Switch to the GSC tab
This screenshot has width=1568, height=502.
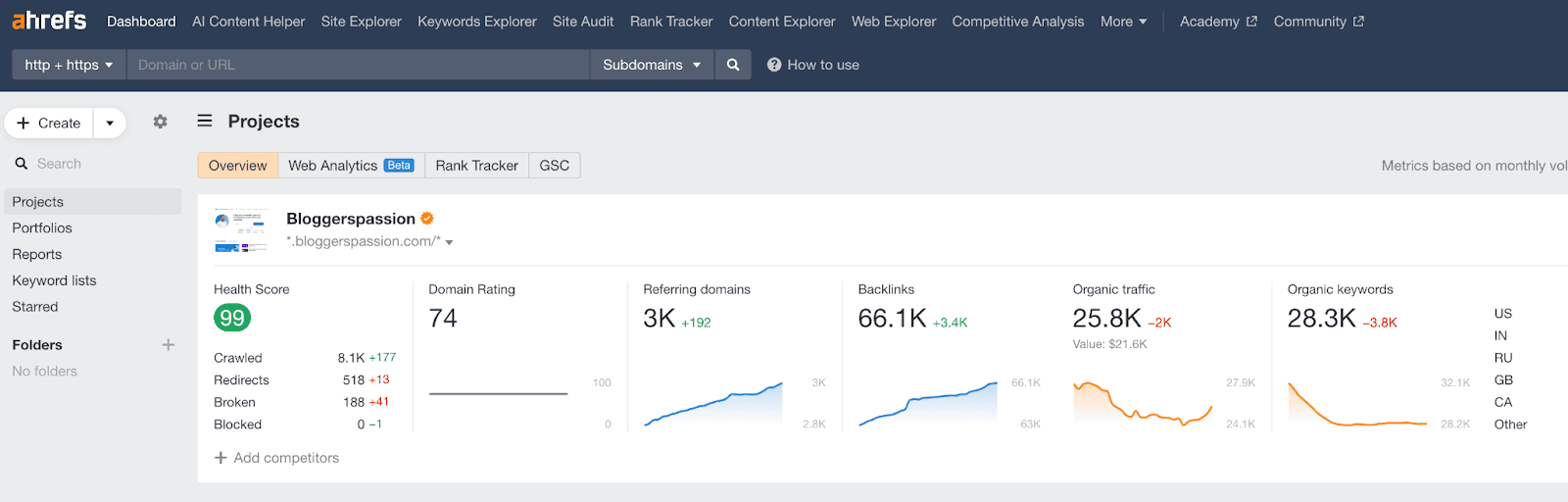click(555, 165)
